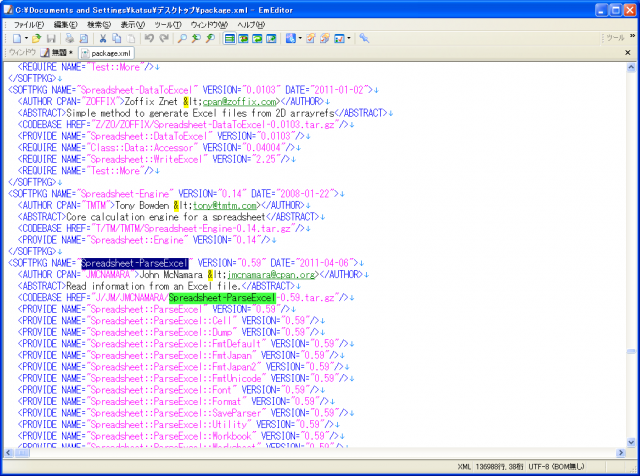The width and height of the screenshot is (640, 476).
Task: Open properties for all configurations
Action: [x=325, y=38]
